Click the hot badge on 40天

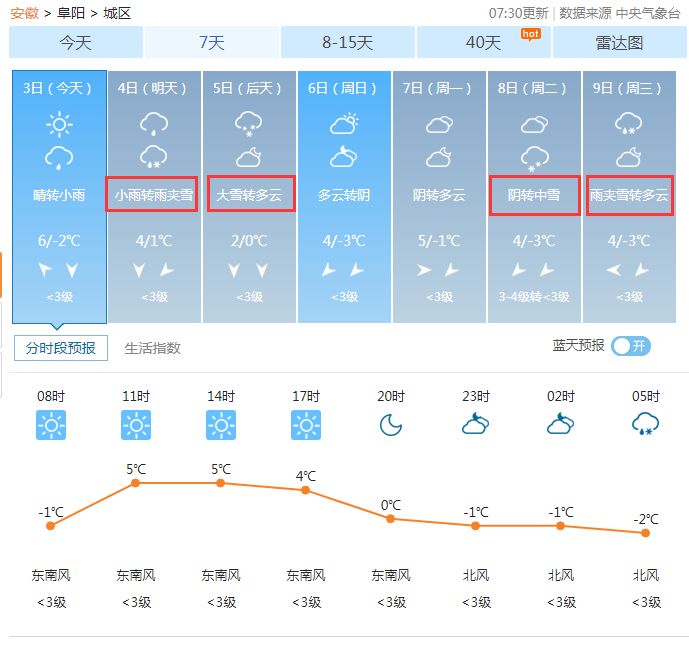tap(530, 34)
